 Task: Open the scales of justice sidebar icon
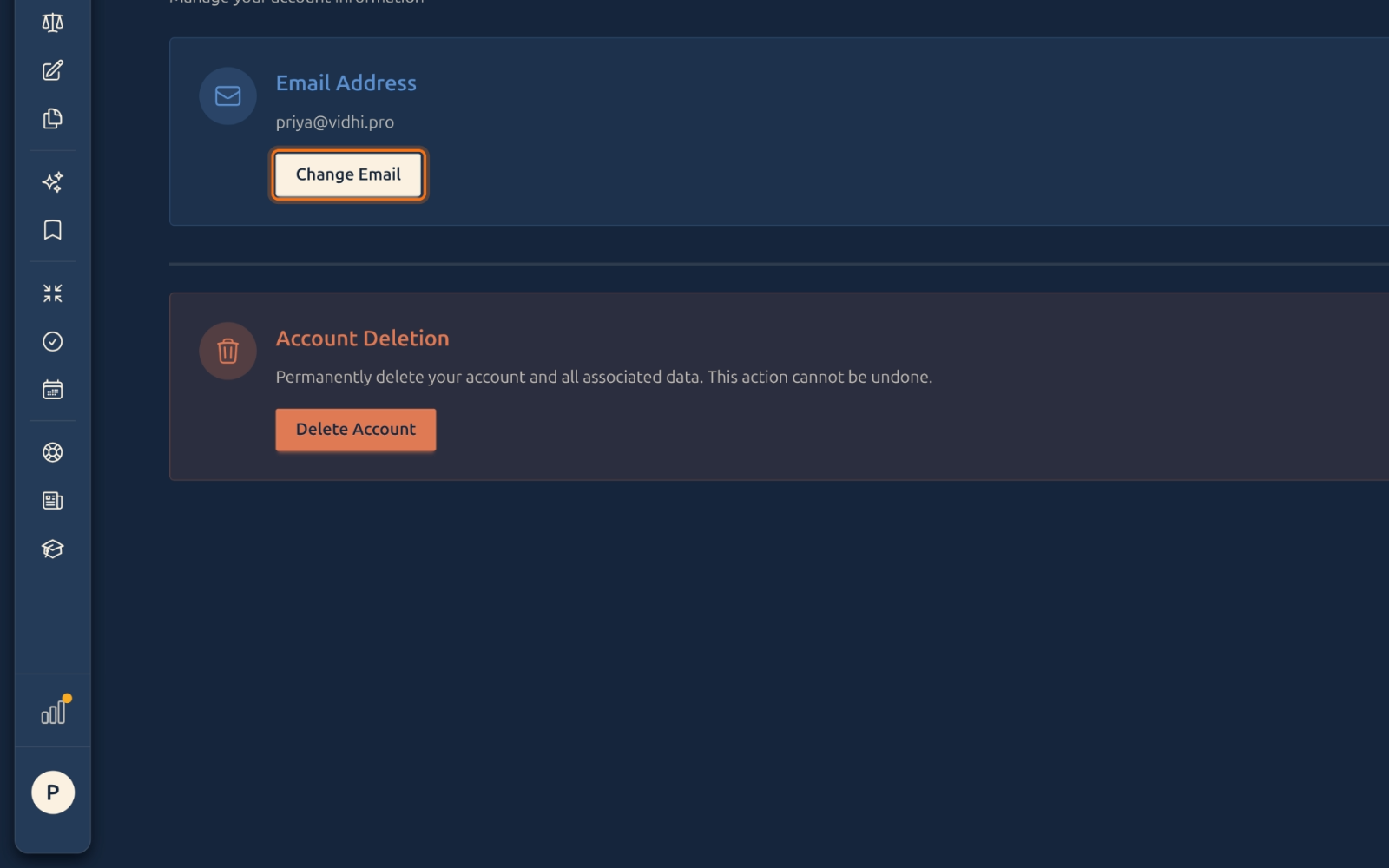[52, 23]
